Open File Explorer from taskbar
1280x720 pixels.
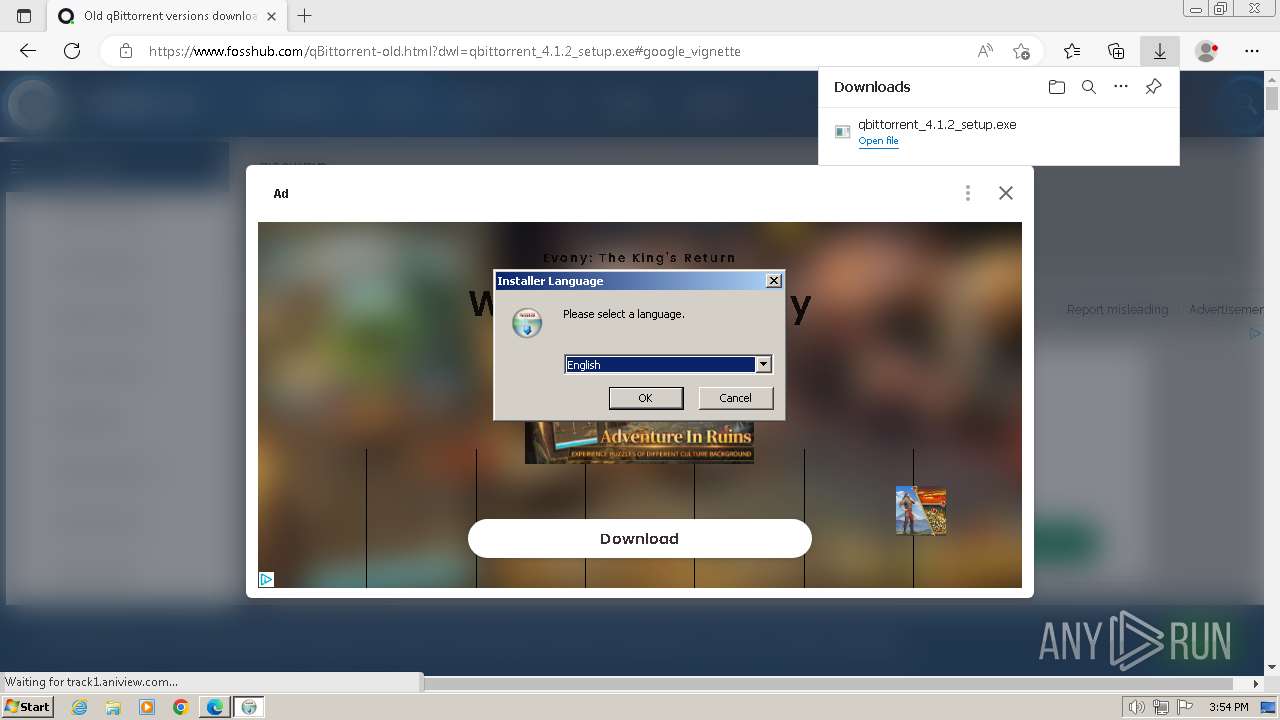[x=113, y=707]
